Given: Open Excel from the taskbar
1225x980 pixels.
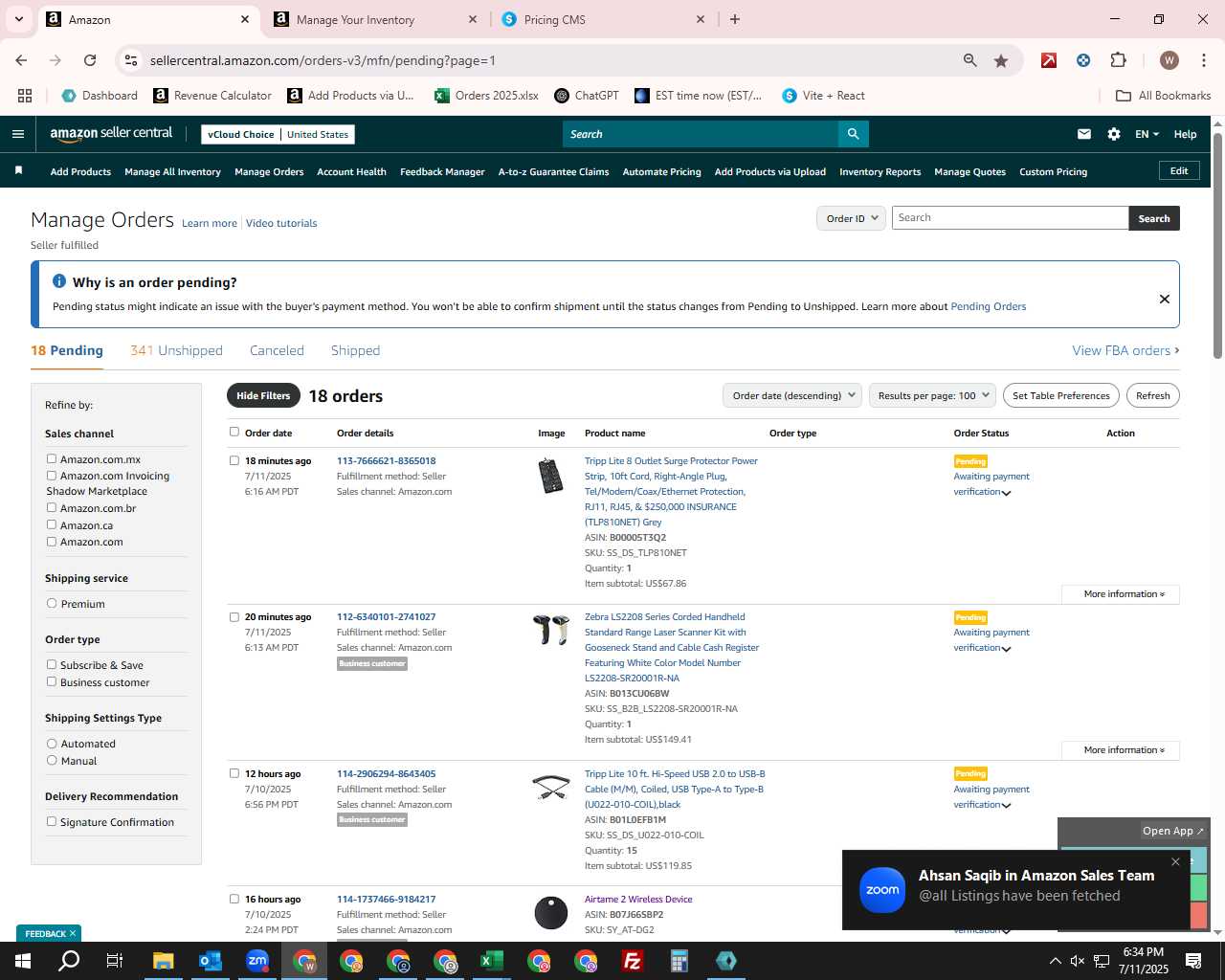Looking at the screenshot, I should (x=492, y=961).
